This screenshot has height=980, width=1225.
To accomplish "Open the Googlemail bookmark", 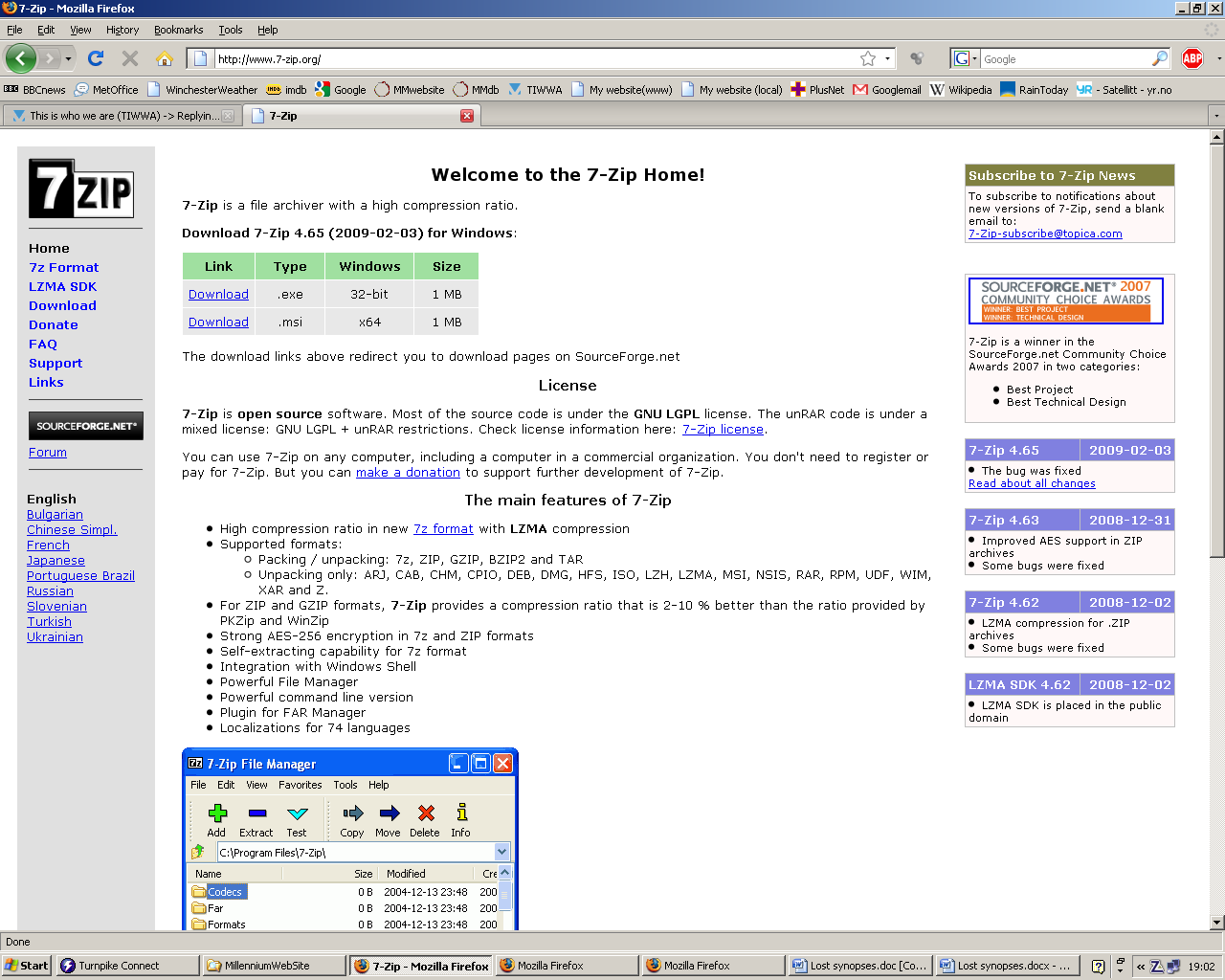I will click(887, 90).
